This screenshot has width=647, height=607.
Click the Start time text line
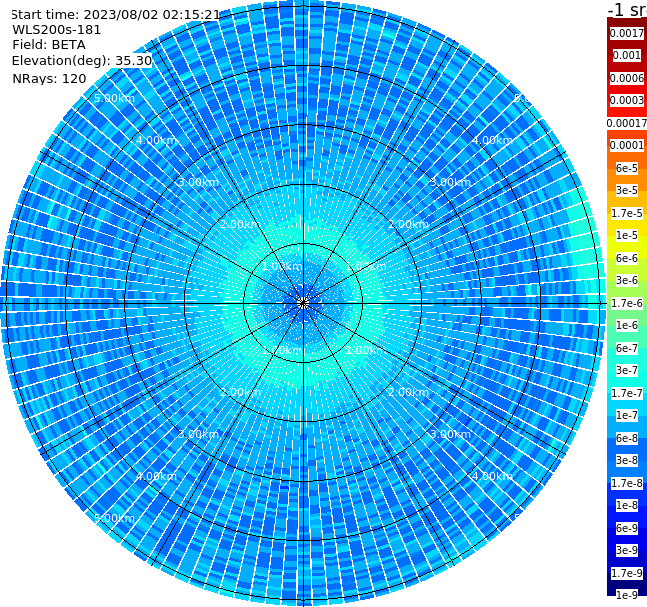click(x=115, y=15)
